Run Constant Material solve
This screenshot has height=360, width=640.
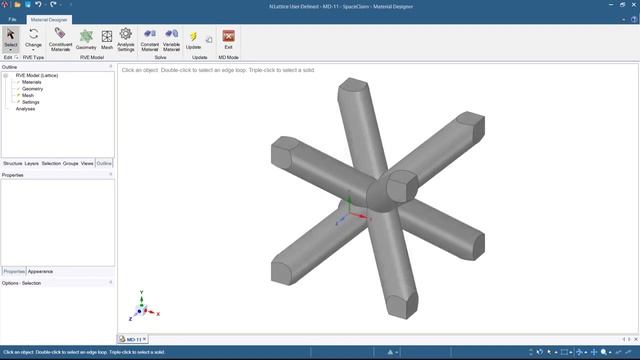(150, 39)
